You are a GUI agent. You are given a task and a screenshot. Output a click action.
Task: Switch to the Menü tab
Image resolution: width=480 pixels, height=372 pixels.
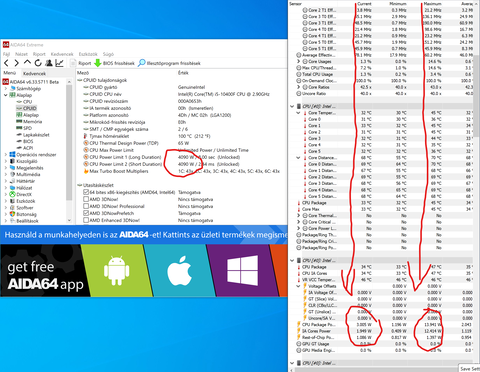9,73
